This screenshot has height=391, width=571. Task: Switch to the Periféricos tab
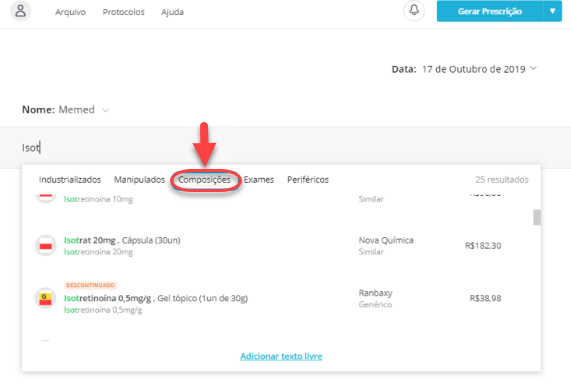(308, 179)
